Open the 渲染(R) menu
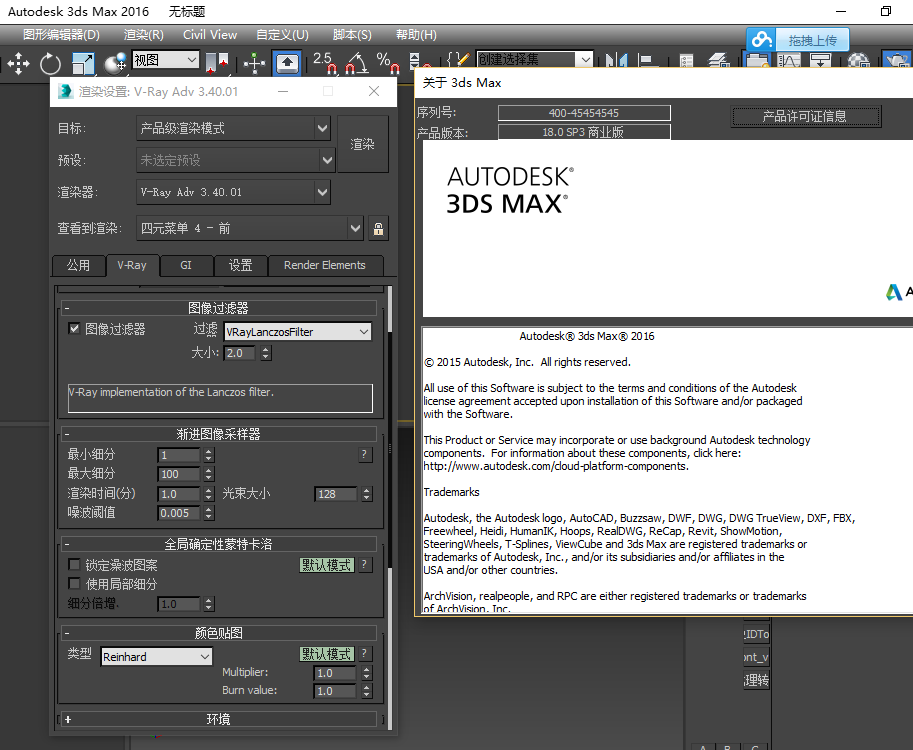The height and width of the screenshot is (750, 913). 143,35
